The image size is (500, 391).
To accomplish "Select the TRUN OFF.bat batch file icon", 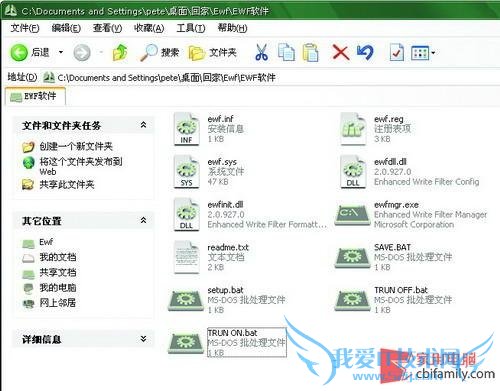I will [x=353, y=300].
